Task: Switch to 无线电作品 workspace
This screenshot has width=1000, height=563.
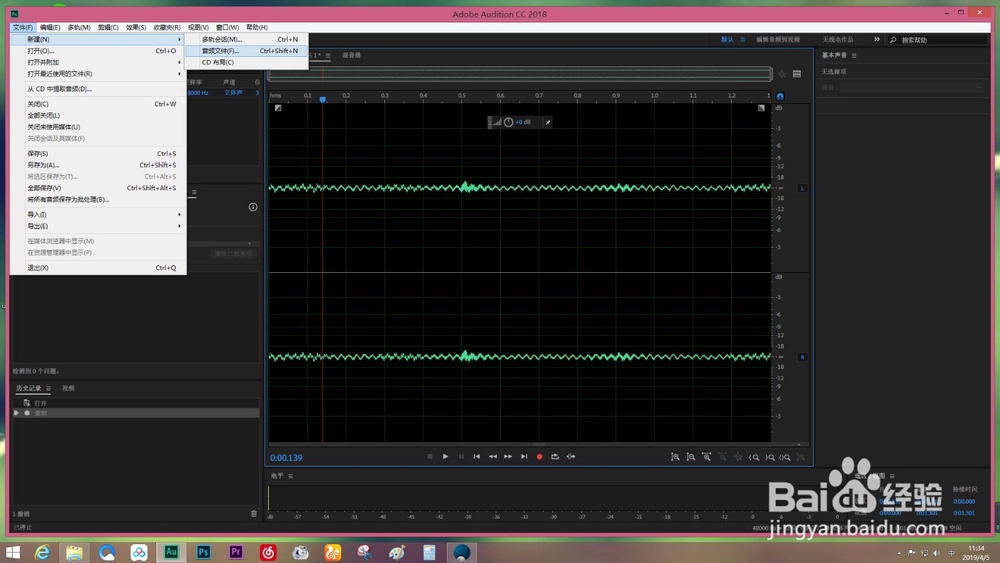Action: click(x=837, y=40)
